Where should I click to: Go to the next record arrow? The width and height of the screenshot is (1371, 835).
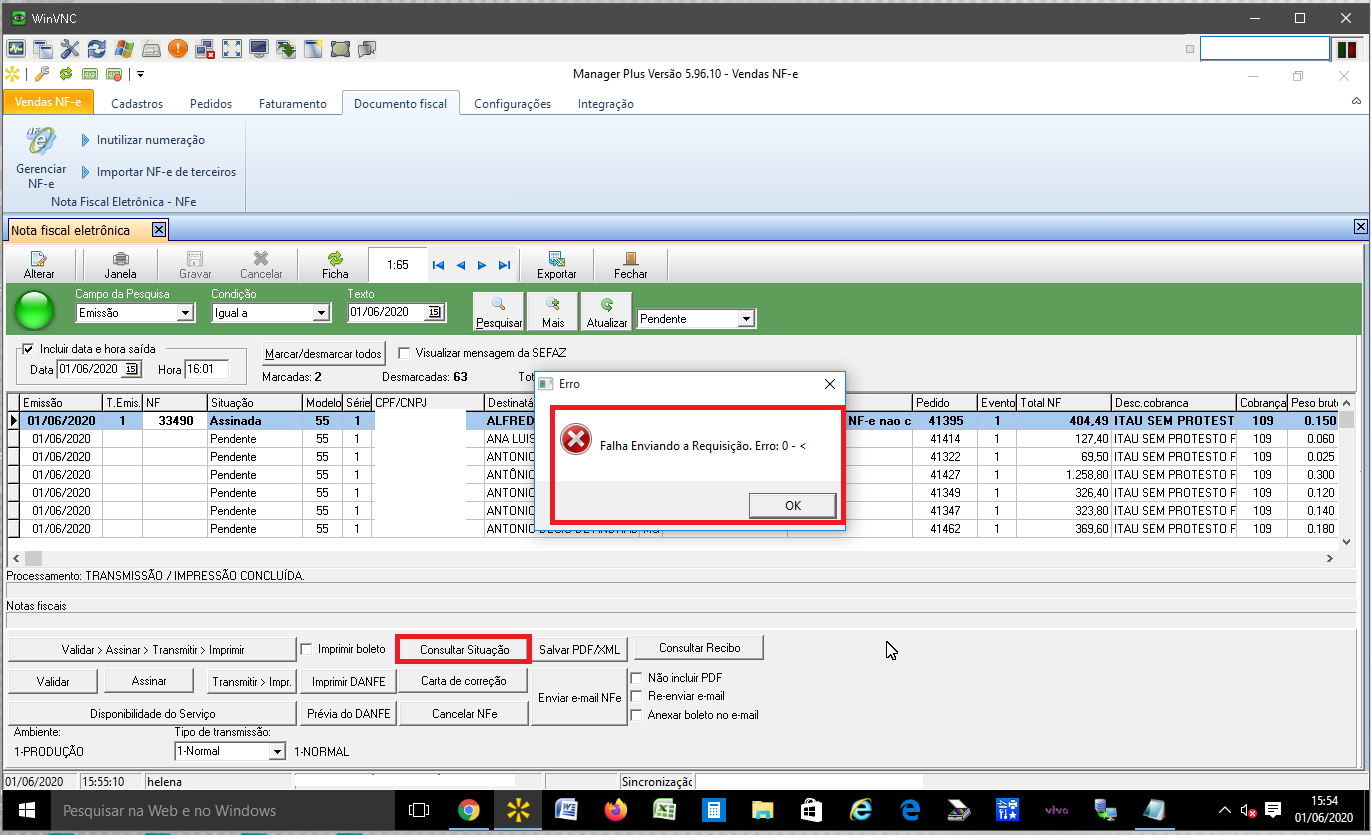coord(482,266)
